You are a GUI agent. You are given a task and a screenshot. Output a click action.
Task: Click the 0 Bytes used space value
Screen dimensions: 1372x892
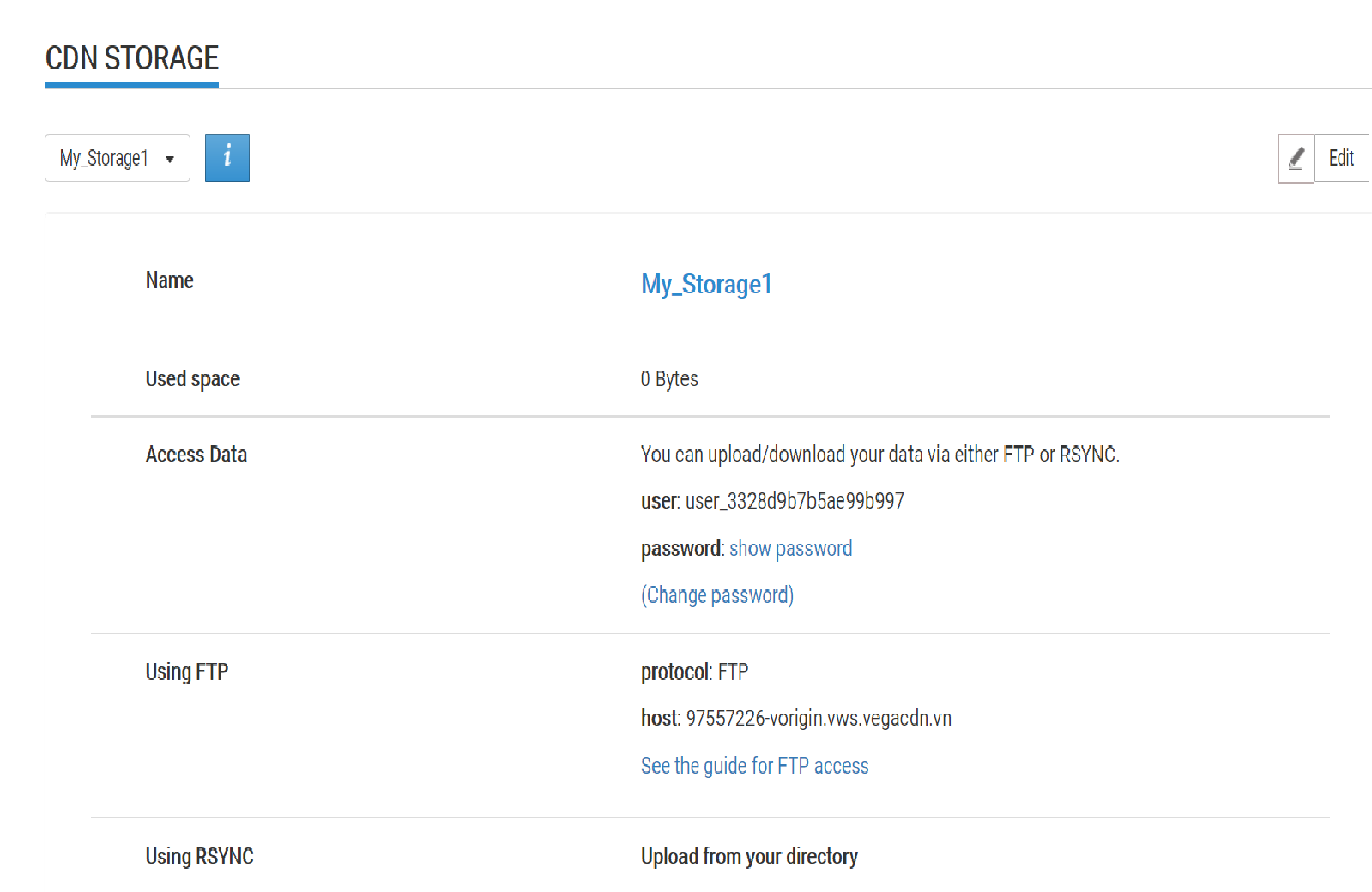(x=669, y=379)
